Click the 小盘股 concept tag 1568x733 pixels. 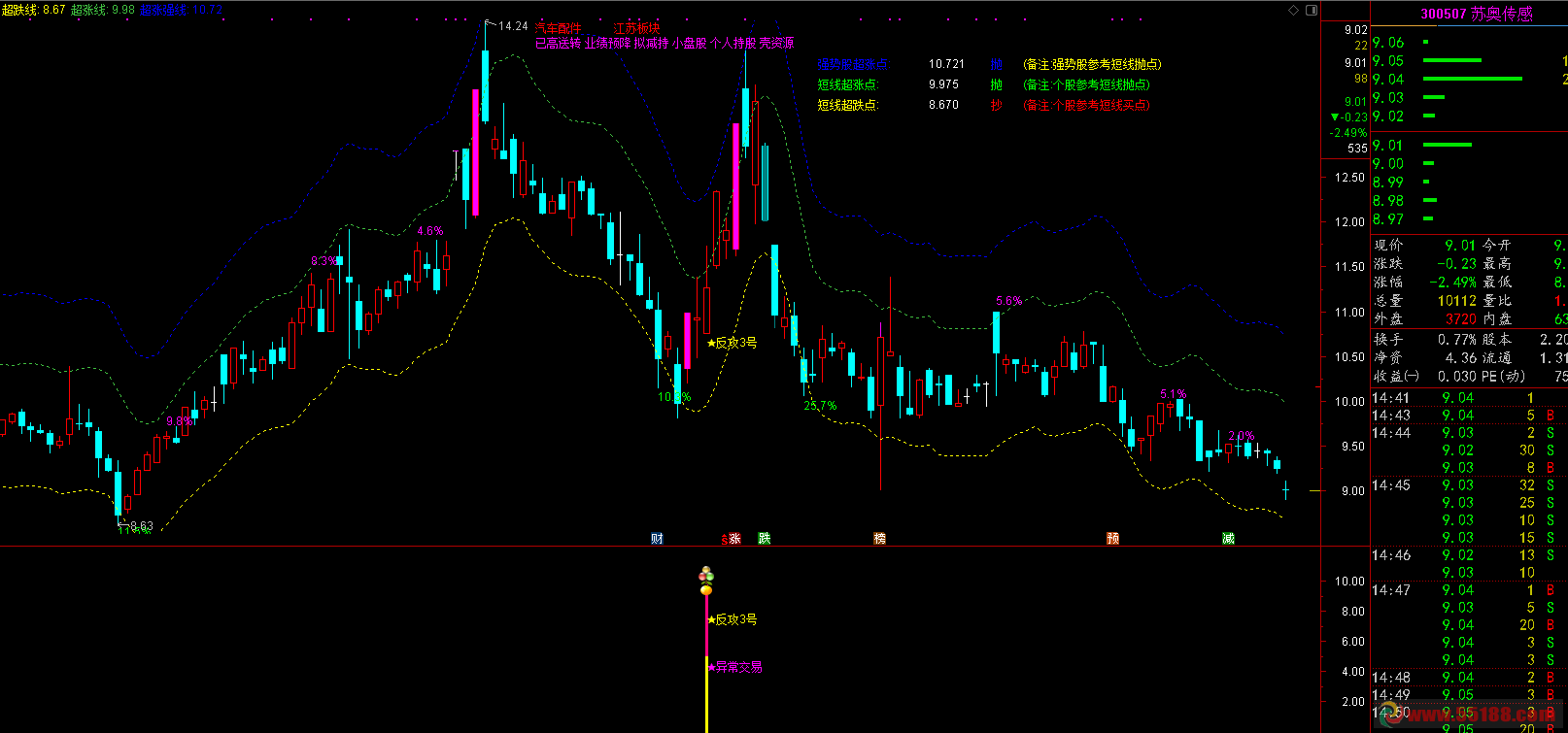pyautogui.click(x=689, y=43)
